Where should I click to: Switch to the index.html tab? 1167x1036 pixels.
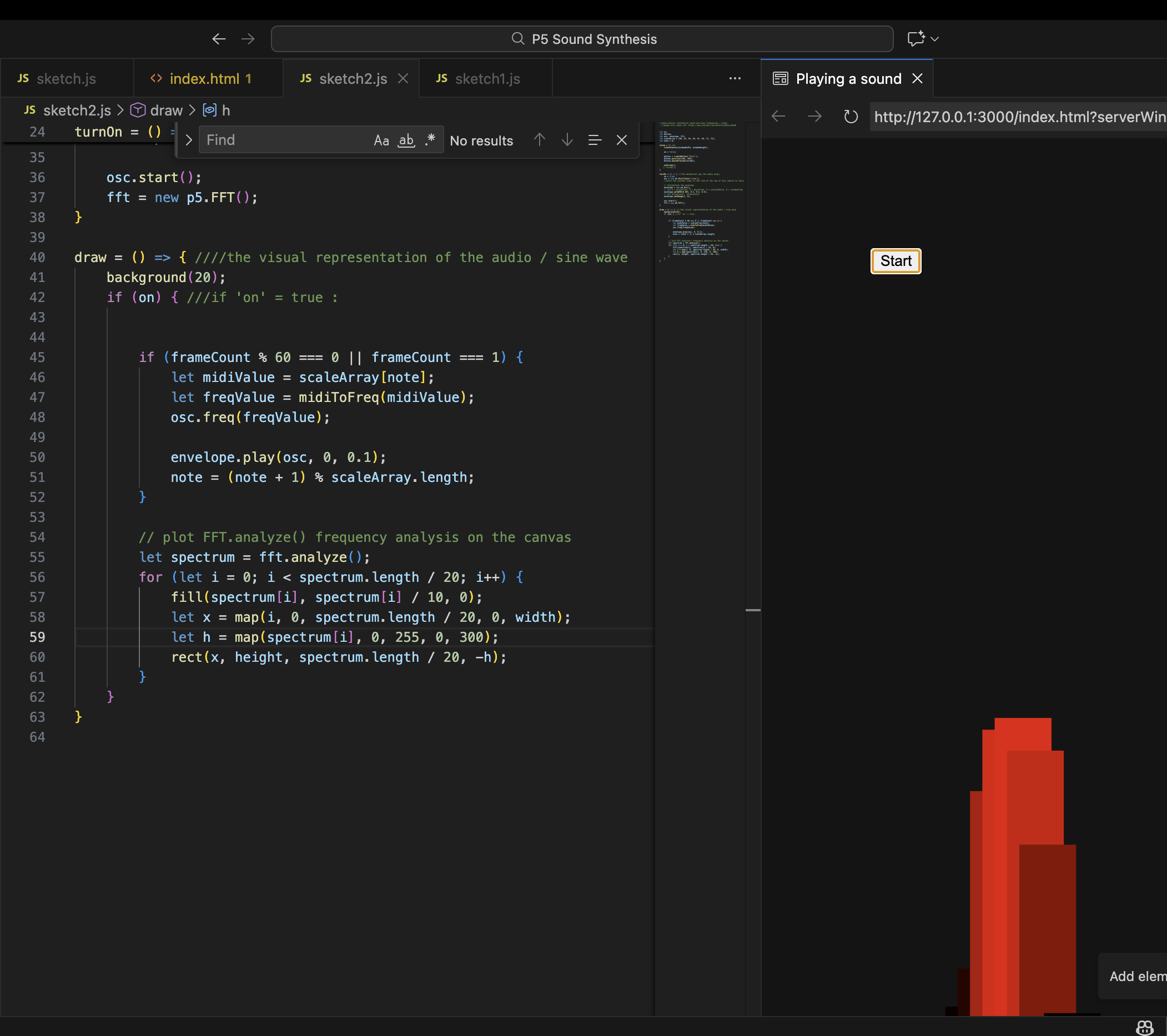(x=204, y=79)
